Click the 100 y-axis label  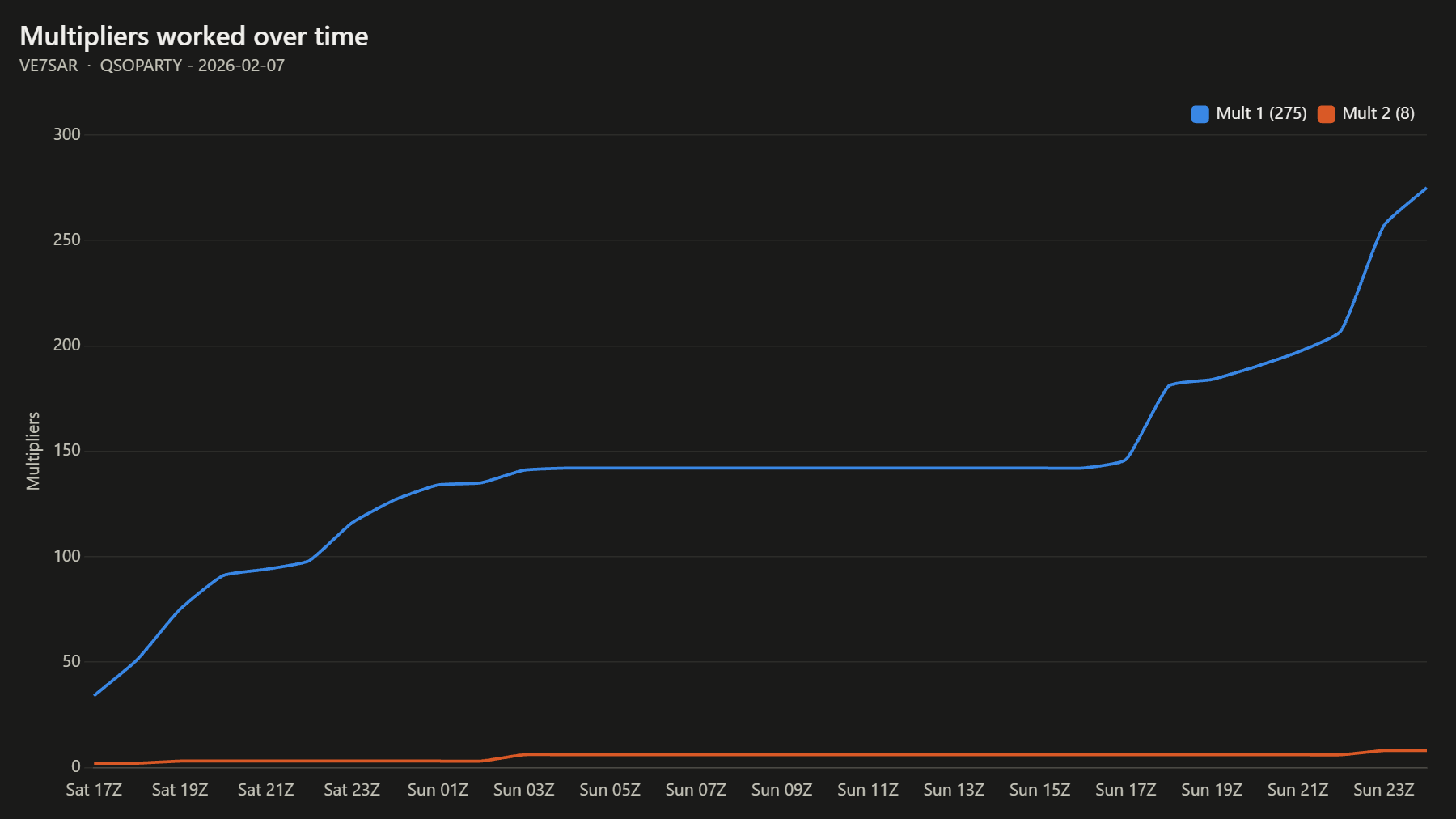[67, 556]
